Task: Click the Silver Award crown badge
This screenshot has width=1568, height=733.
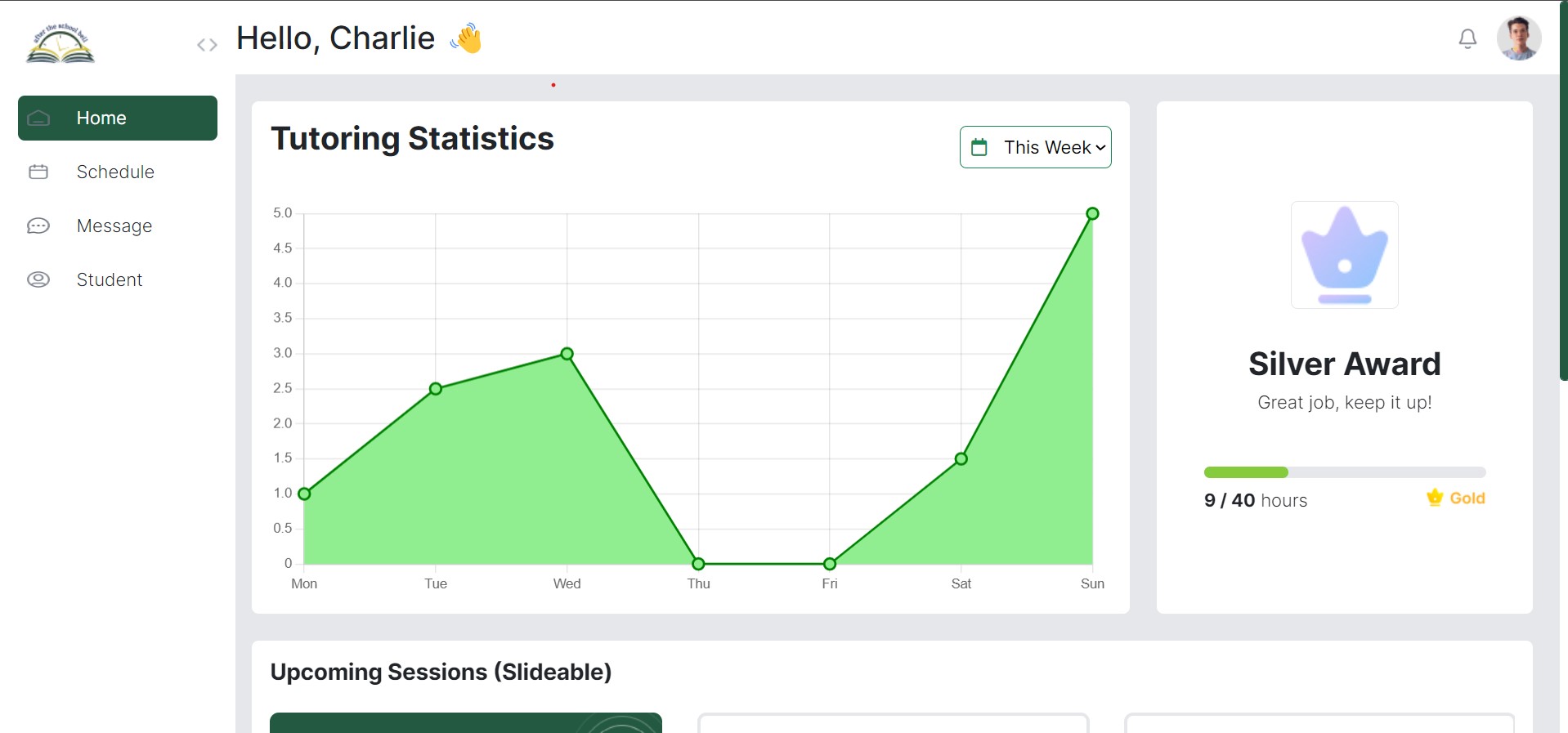Action: point(1344,255)
